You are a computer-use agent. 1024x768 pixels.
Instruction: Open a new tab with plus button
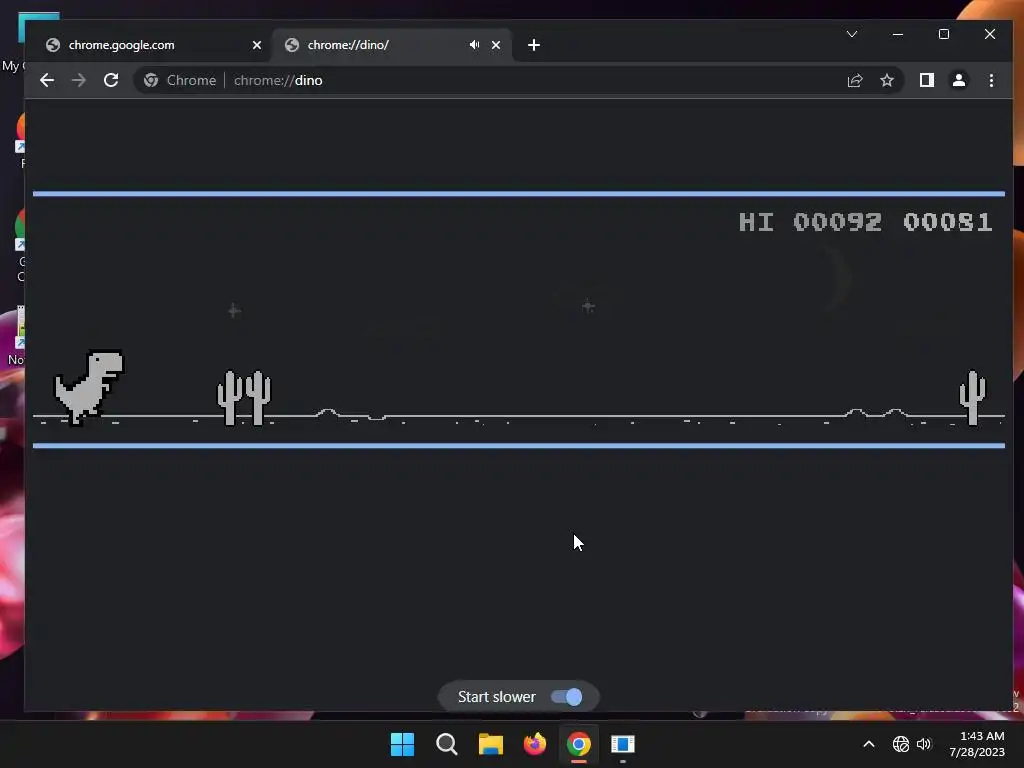click(534, 45)
